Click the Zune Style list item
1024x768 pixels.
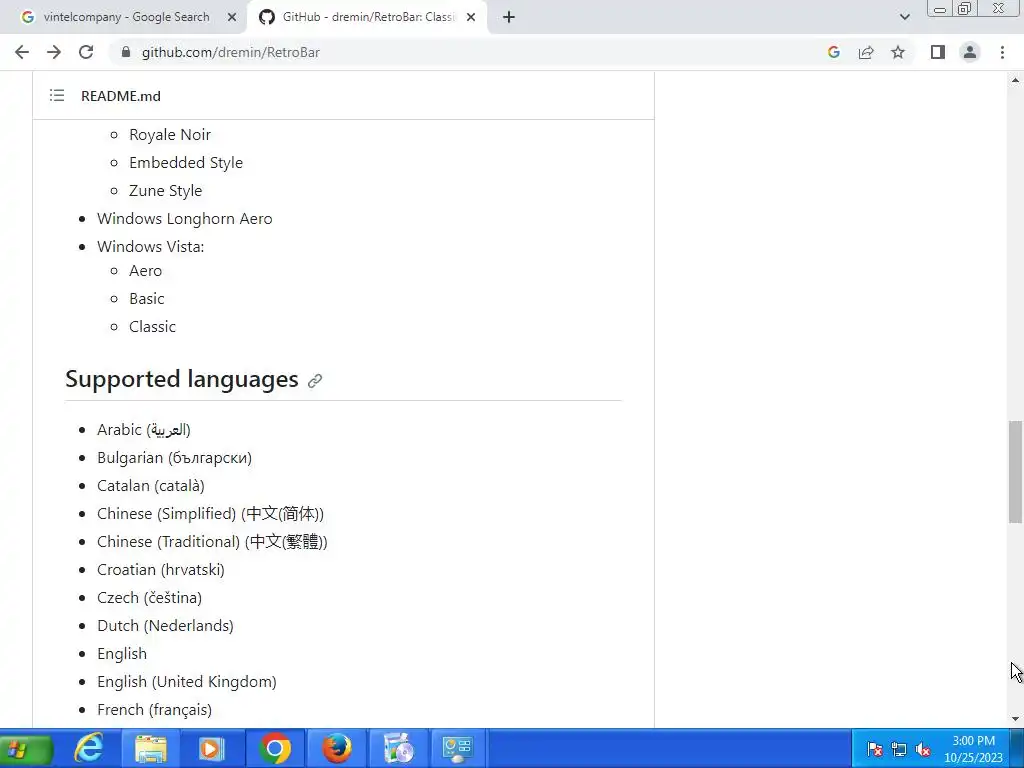pos(166,191)
